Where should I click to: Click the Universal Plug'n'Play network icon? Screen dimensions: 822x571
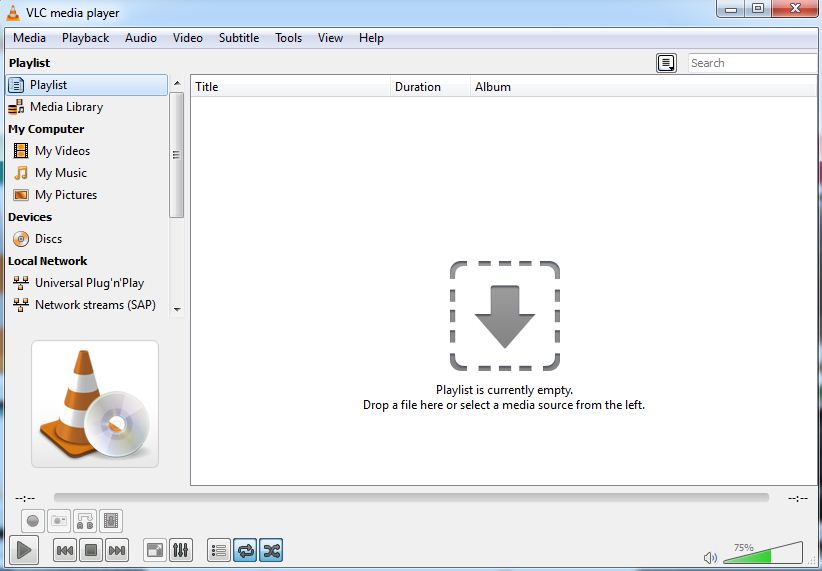tap(21, 283)
